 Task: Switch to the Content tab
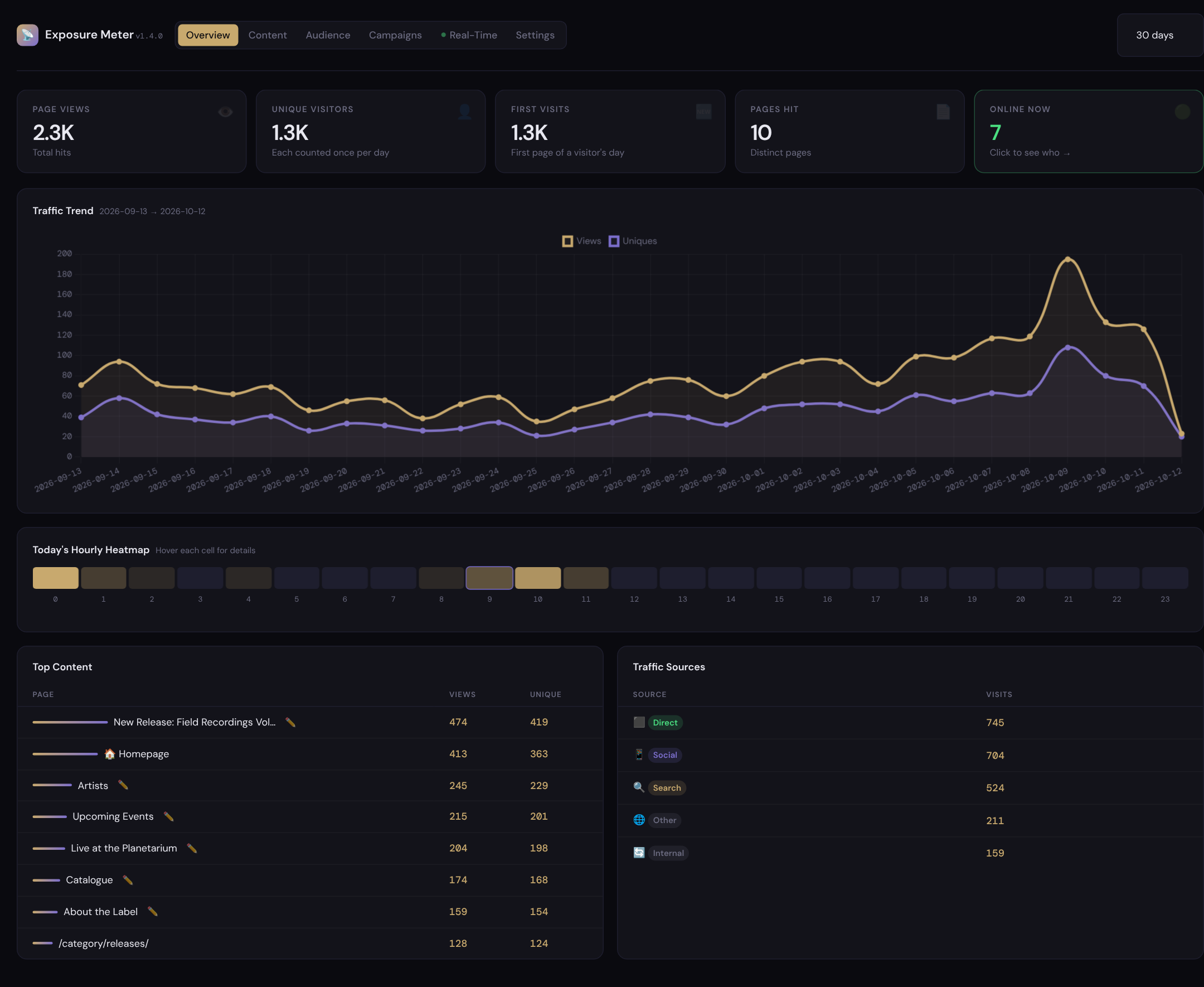(x=268, y=35)
